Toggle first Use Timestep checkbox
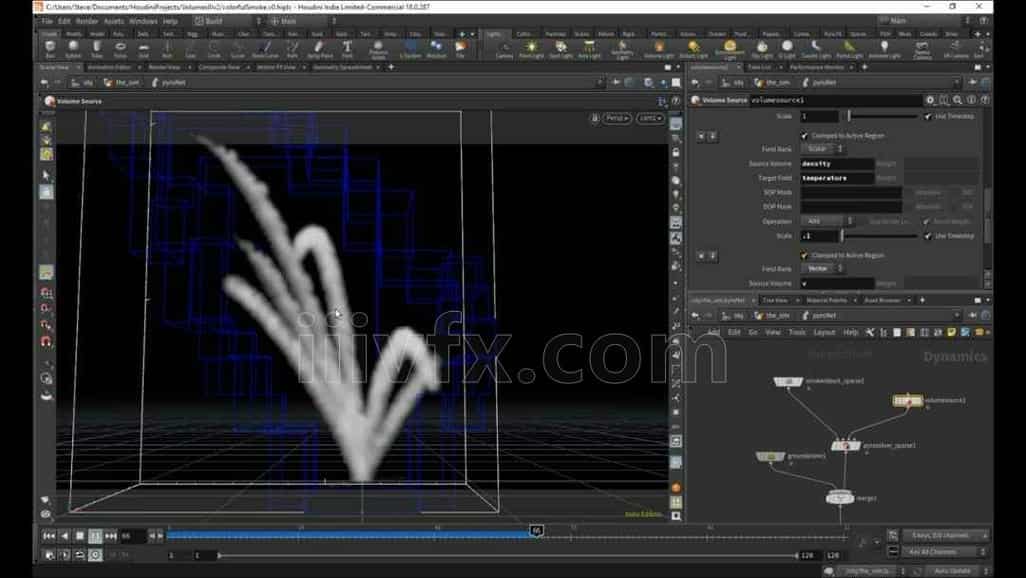This screenshot has width=1026, height=578. [x=927, y=116]
